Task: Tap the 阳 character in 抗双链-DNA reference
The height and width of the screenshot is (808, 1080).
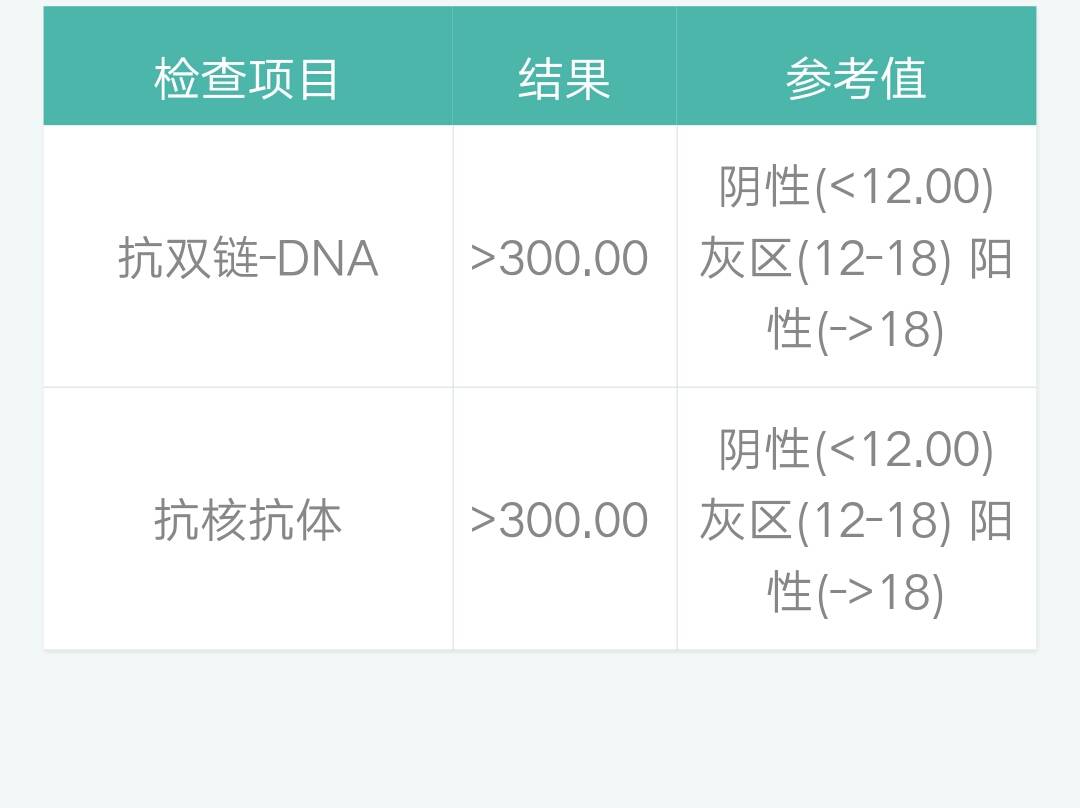Action: (x=991, y=259)
